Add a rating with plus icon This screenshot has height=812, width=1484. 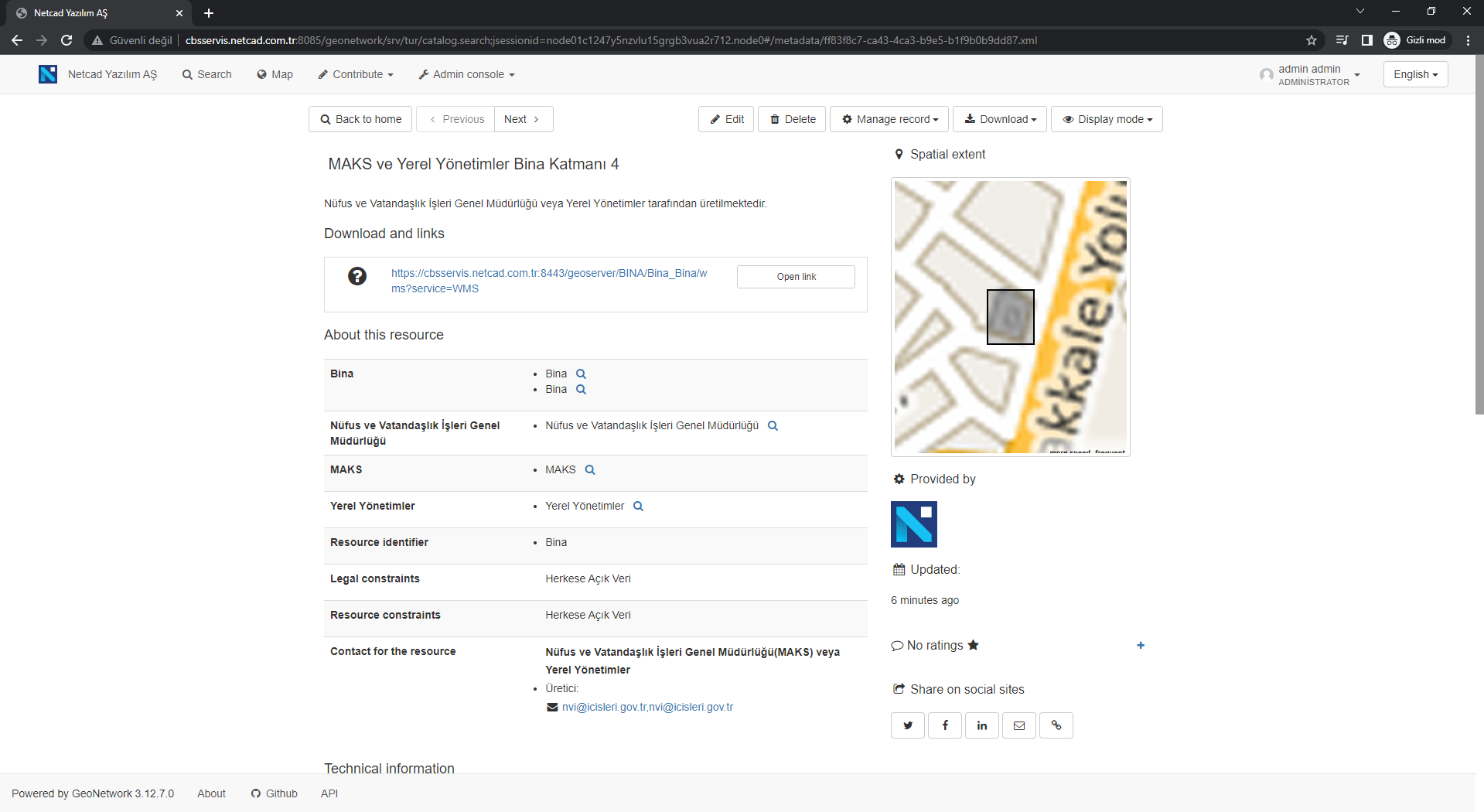[x=1141, y=645]
